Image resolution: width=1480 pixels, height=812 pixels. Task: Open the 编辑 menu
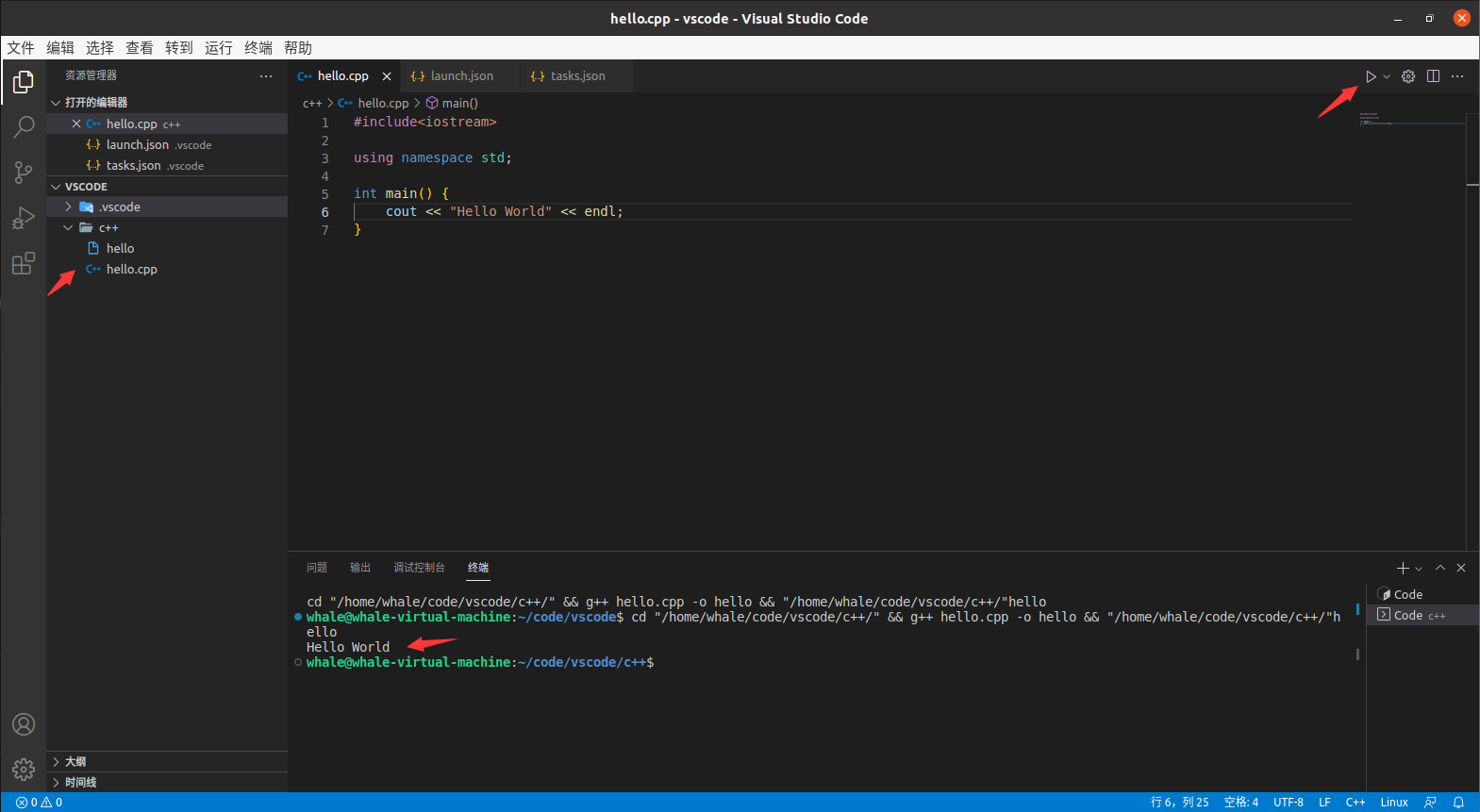click(60, 48)
